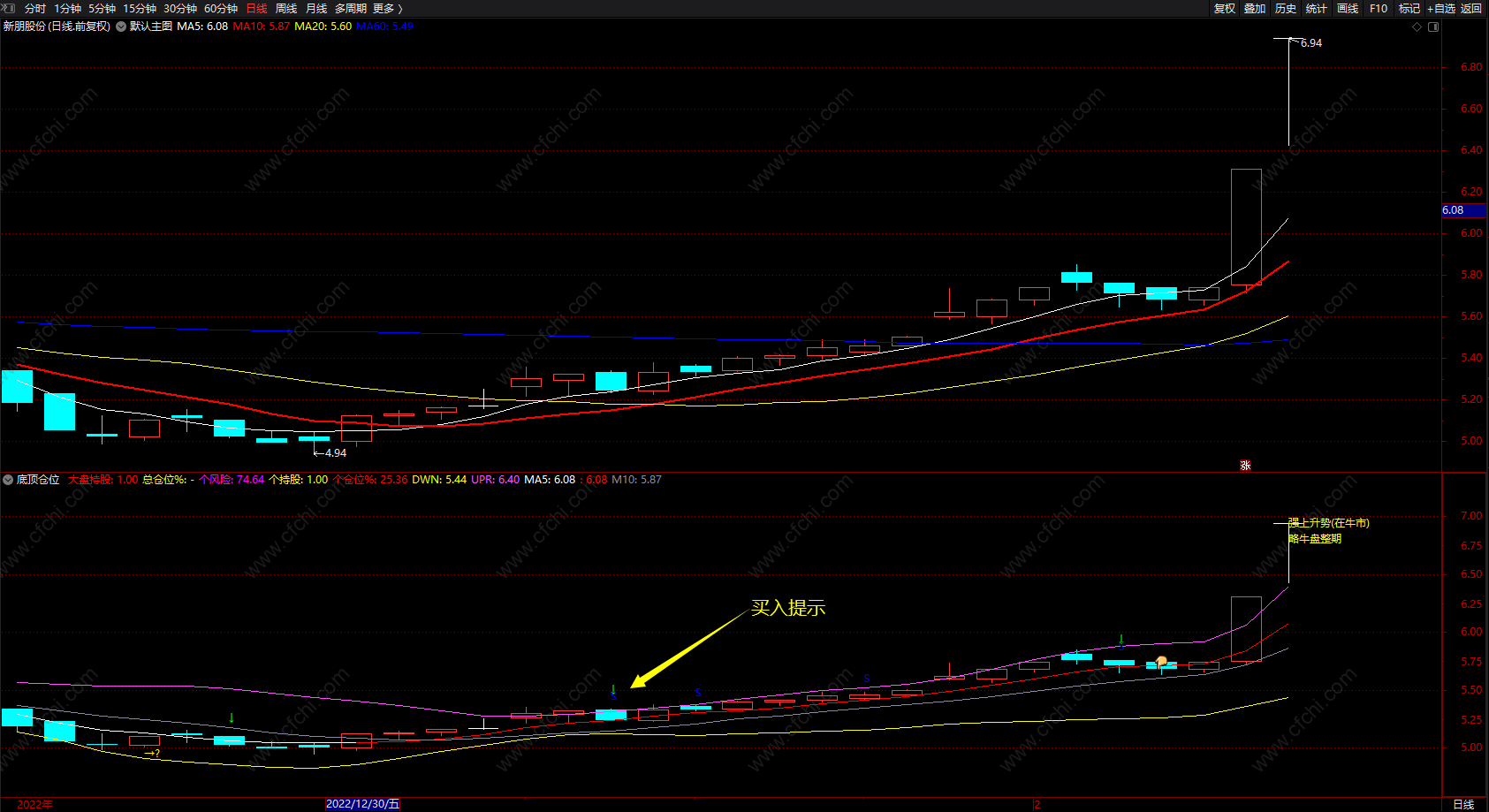The width and height of the screenshot is (1489, 812).
Task: Click the 返回 back button
Action: click(1471, 8)
